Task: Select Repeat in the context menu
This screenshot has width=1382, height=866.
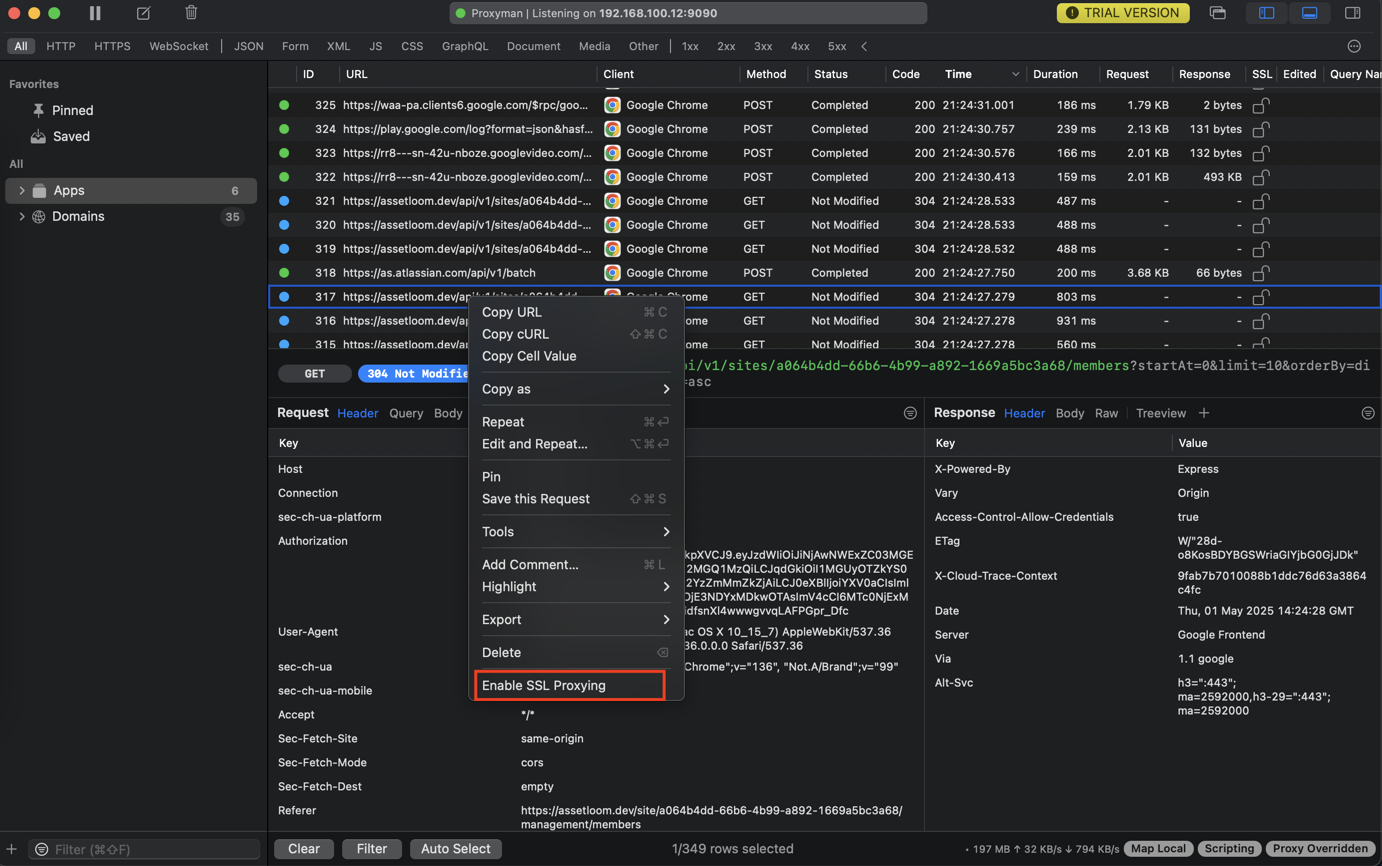Action: [x=575, y=422]
